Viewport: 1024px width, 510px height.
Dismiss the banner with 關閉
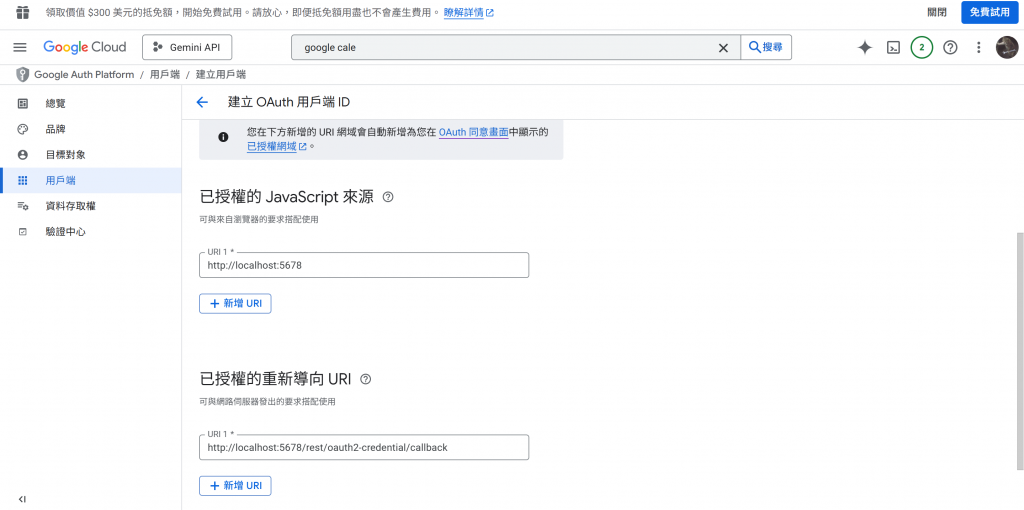point(936,12)
